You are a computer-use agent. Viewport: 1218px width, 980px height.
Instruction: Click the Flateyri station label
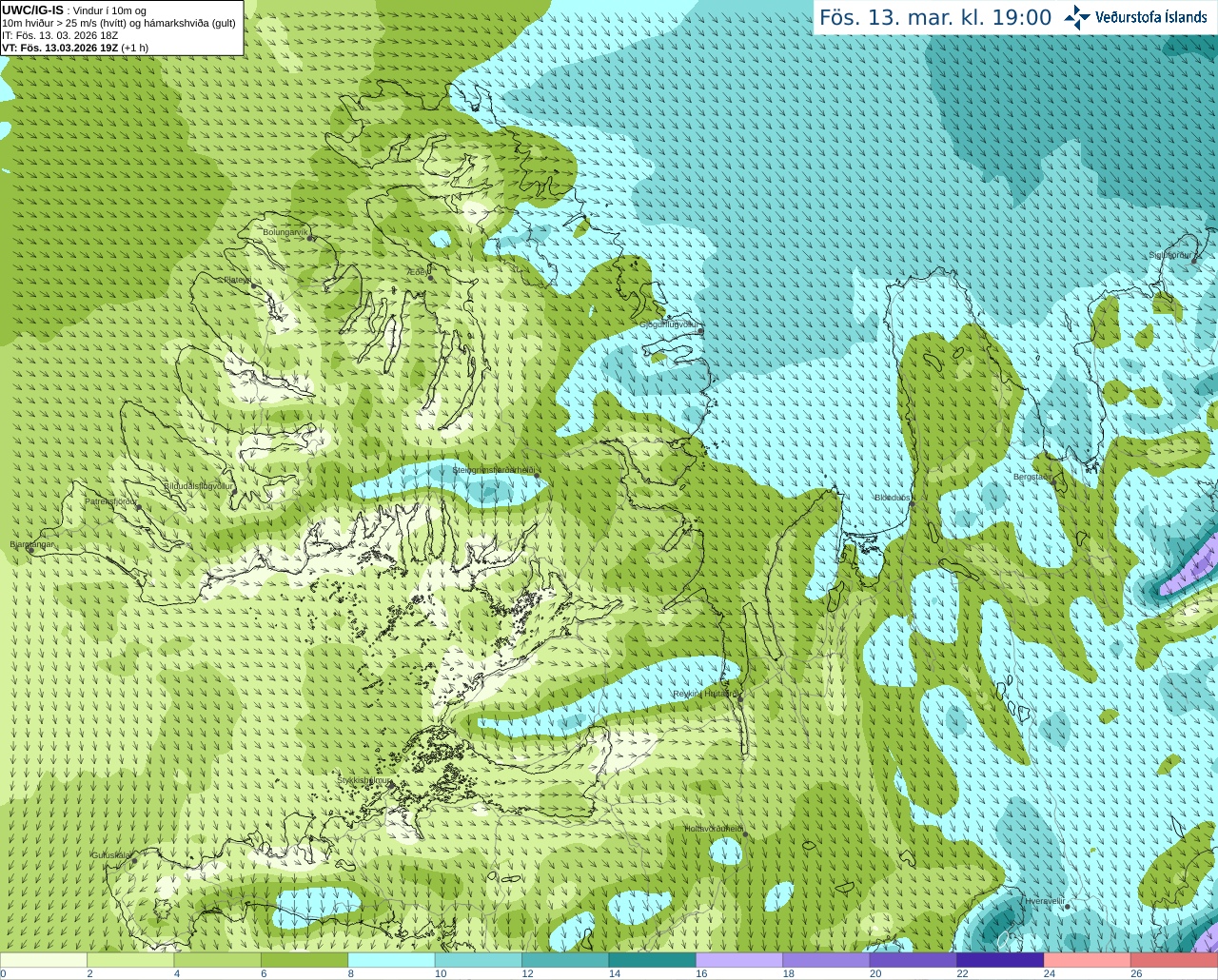click(237, 280)
